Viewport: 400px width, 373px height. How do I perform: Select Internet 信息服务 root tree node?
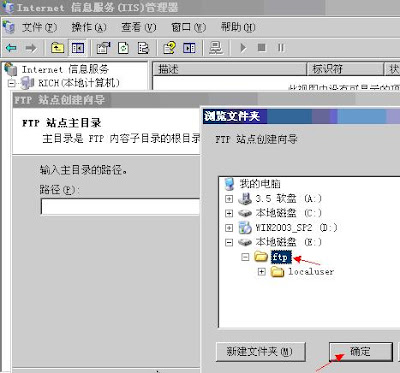click(x=65, y=69)
